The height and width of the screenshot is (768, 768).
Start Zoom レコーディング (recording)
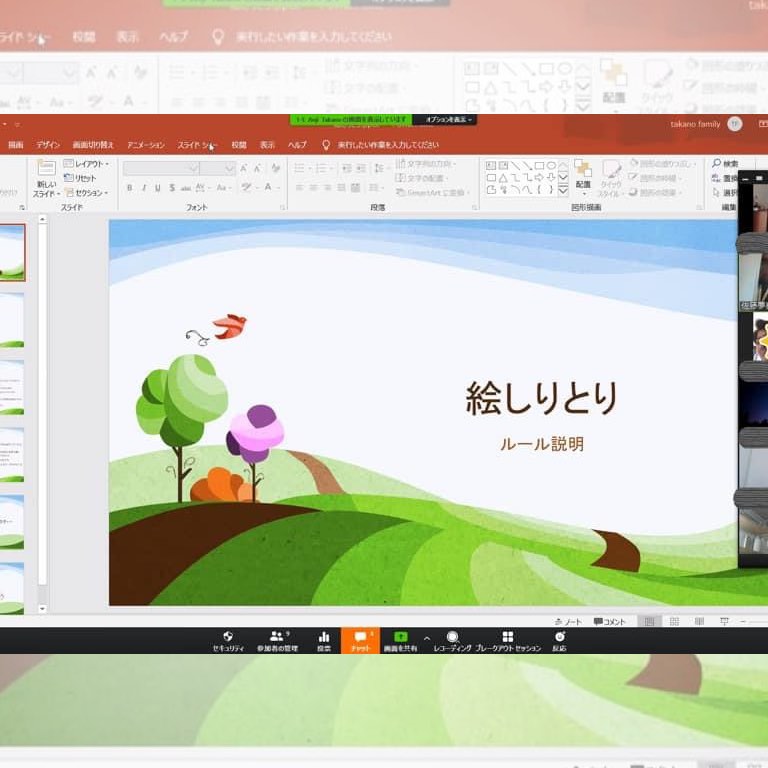pyautogui.click(x=453, y=641)
